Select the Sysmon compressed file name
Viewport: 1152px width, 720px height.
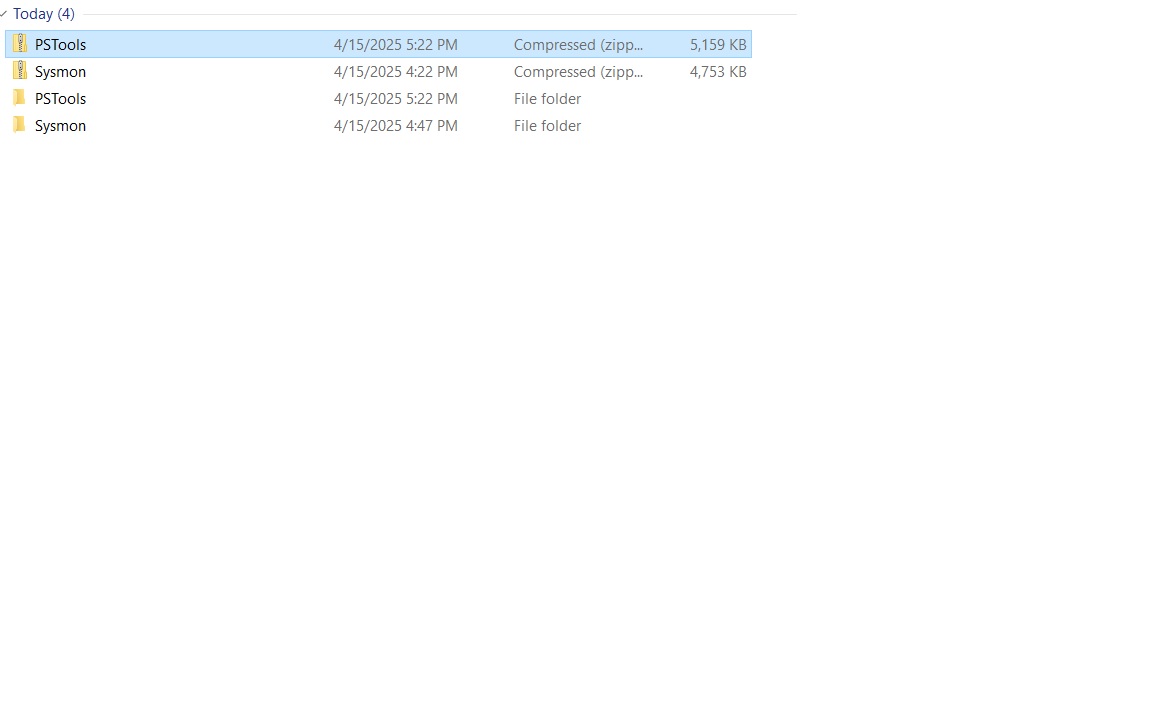(x=60, y=72)
